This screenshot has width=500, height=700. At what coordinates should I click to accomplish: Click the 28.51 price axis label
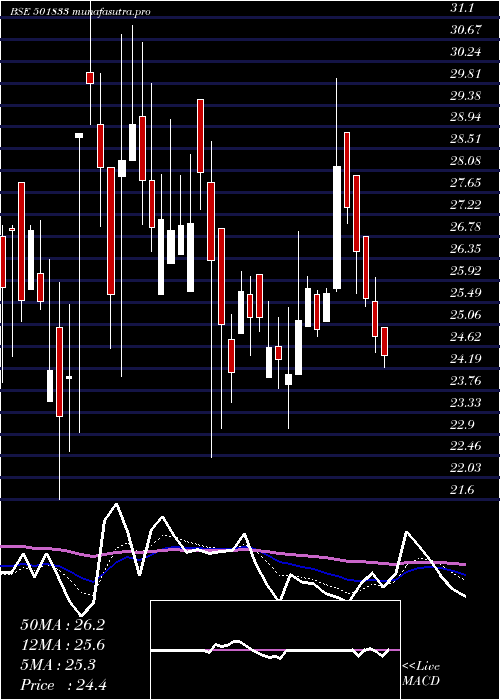(467, 139)
